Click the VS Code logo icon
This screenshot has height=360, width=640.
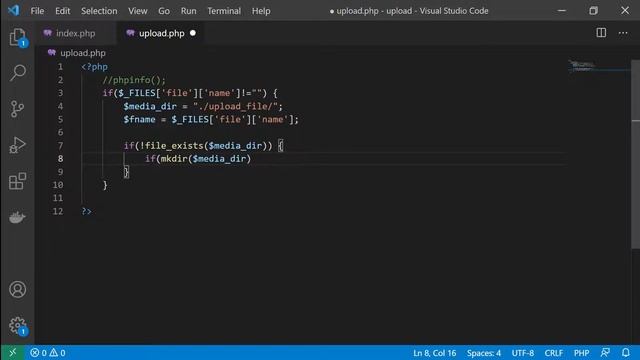click(13, 10)
